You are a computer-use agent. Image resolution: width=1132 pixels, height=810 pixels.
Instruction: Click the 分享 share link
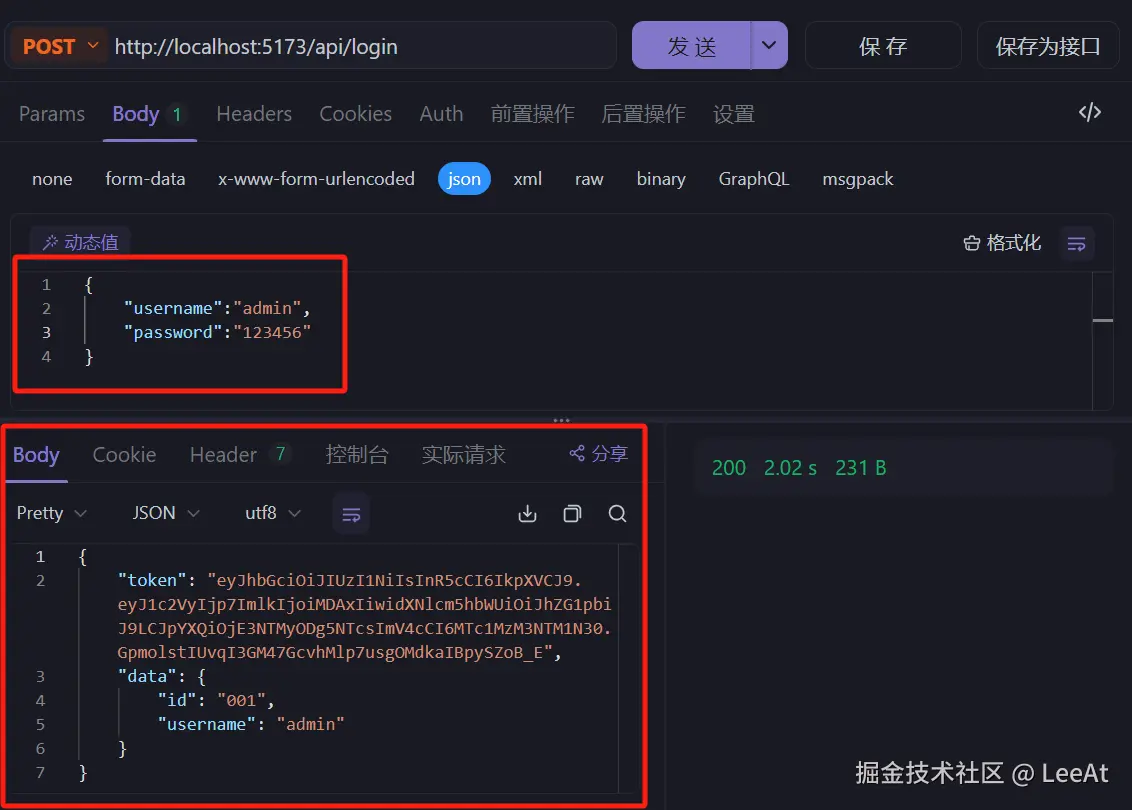(598, 453)
